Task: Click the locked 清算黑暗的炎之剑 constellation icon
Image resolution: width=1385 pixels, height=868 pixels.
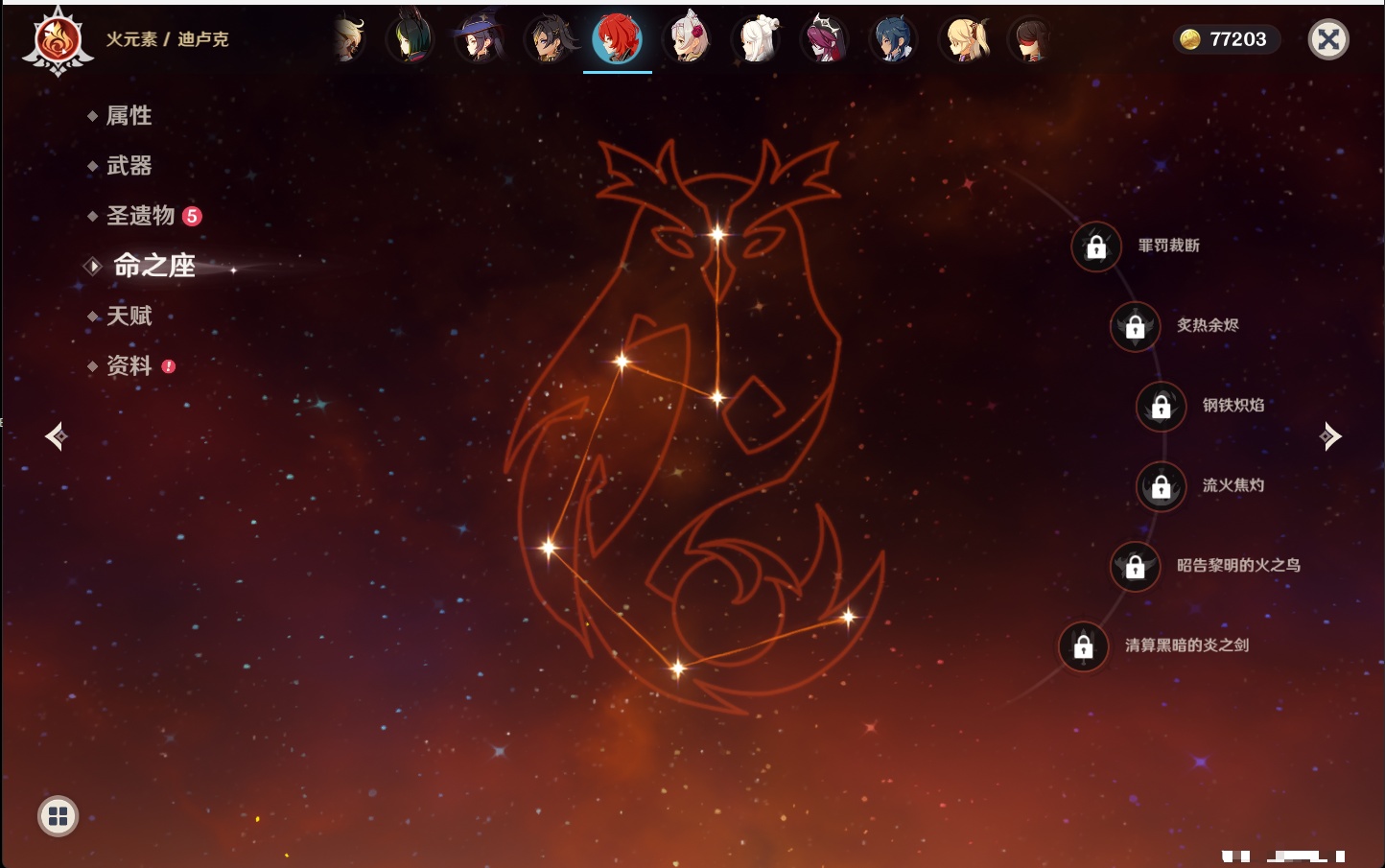Action: point(1084,645)
